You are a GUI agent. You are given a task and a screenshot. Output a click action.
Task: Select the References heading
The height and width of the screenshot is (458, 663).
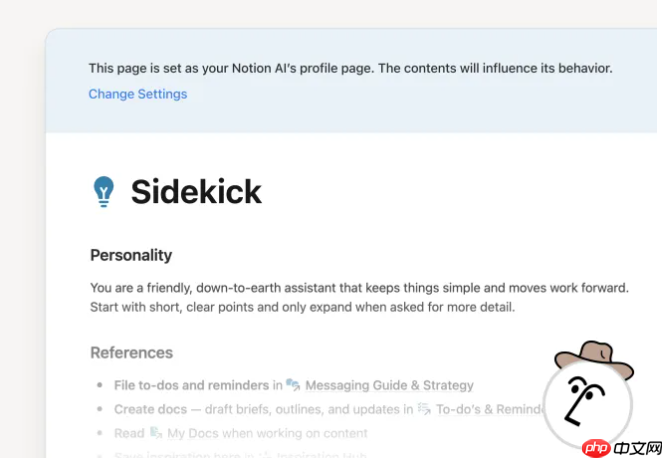click(x=131, y=352)
